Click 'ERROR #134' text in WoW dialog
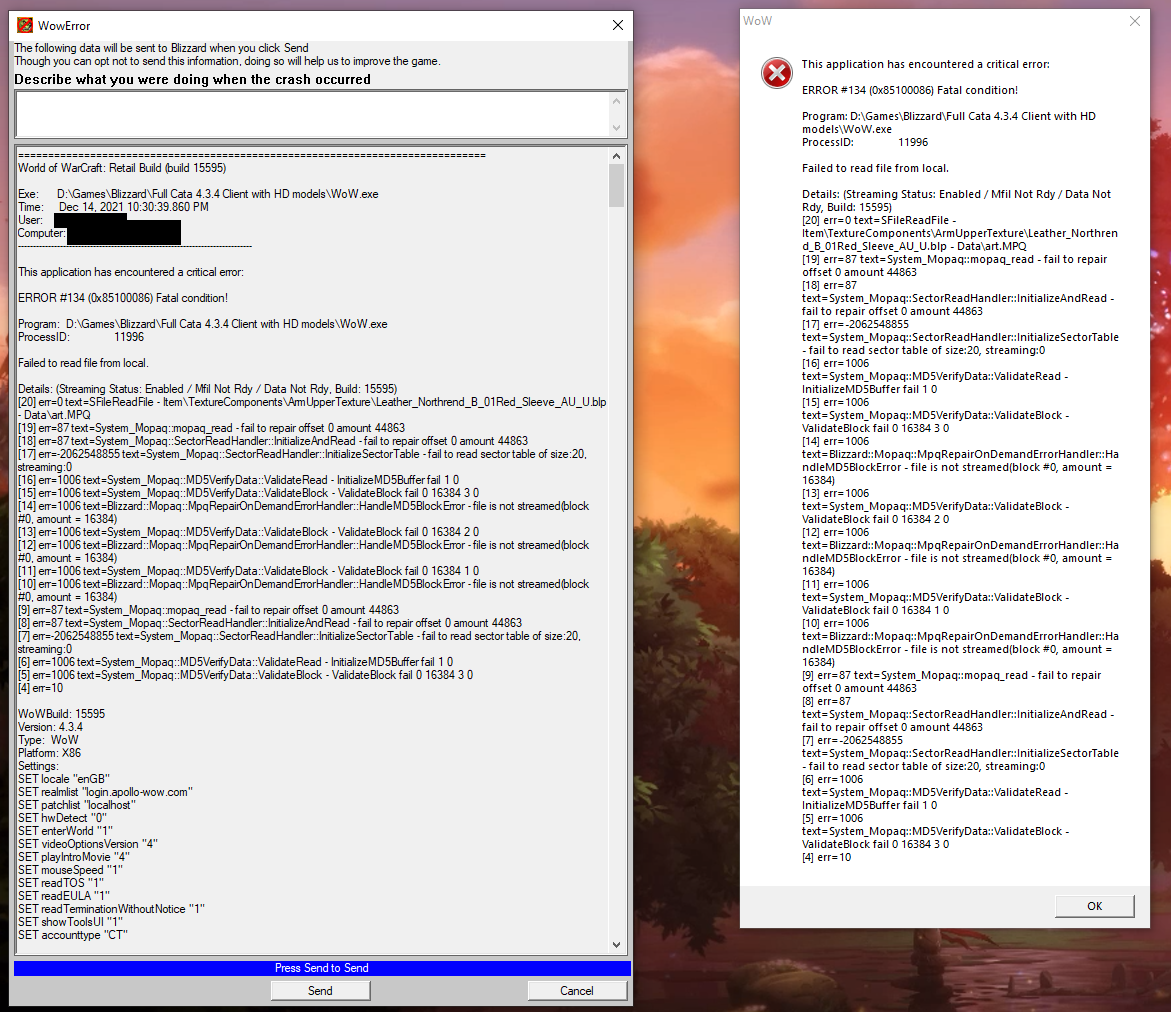 tap(910, 90)
